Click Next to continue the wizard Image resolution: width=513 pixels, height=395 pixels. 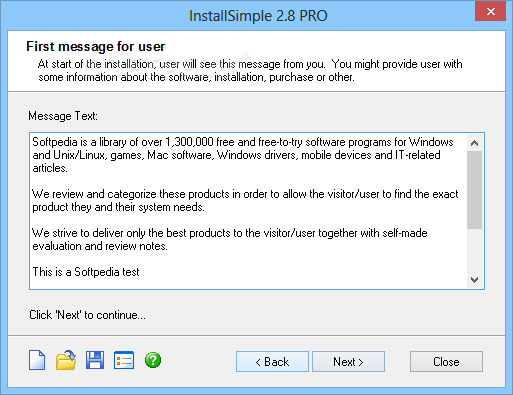click(x=348, y=361)
